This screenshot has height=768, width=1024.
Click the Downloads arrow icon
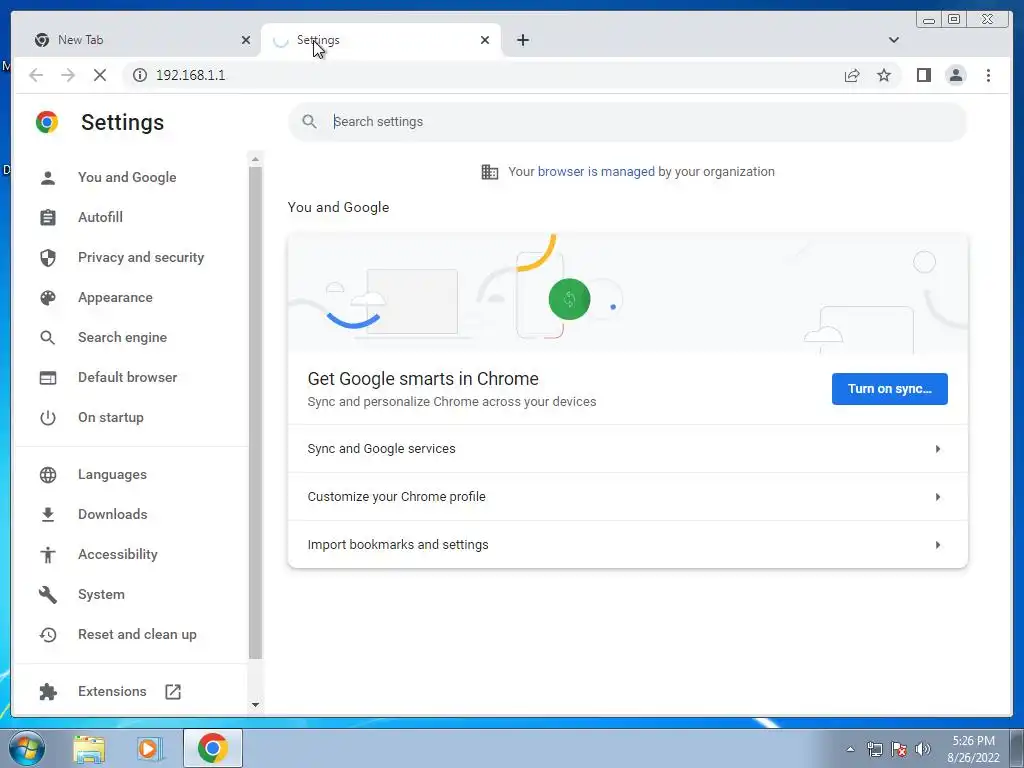click(x=48, y=515)
